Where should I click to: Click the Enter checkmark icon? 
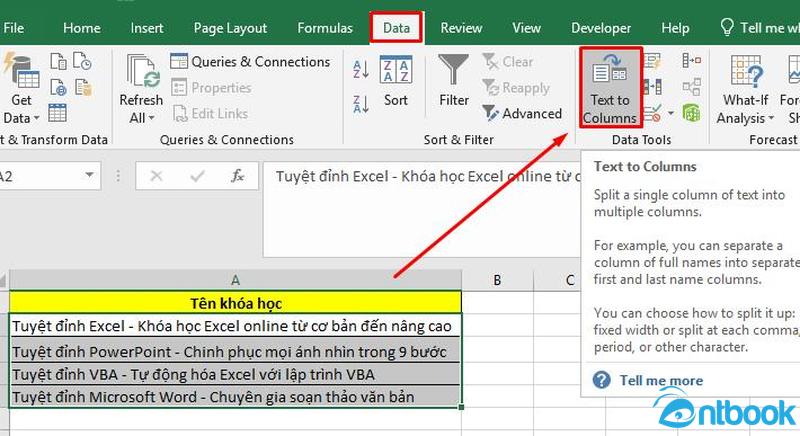[x=197, y=176]
